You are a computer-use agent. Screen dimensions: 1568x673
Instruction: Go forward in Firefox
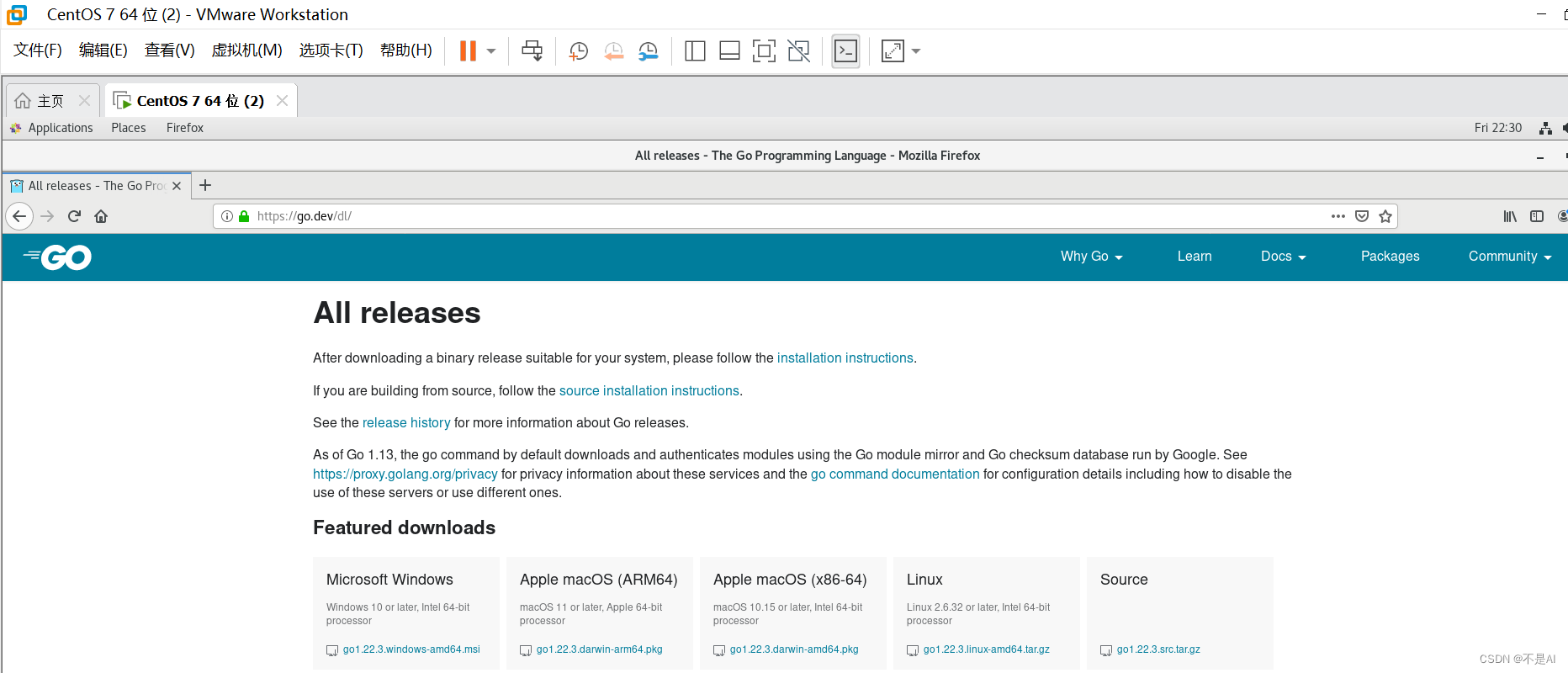coord(47,216)
